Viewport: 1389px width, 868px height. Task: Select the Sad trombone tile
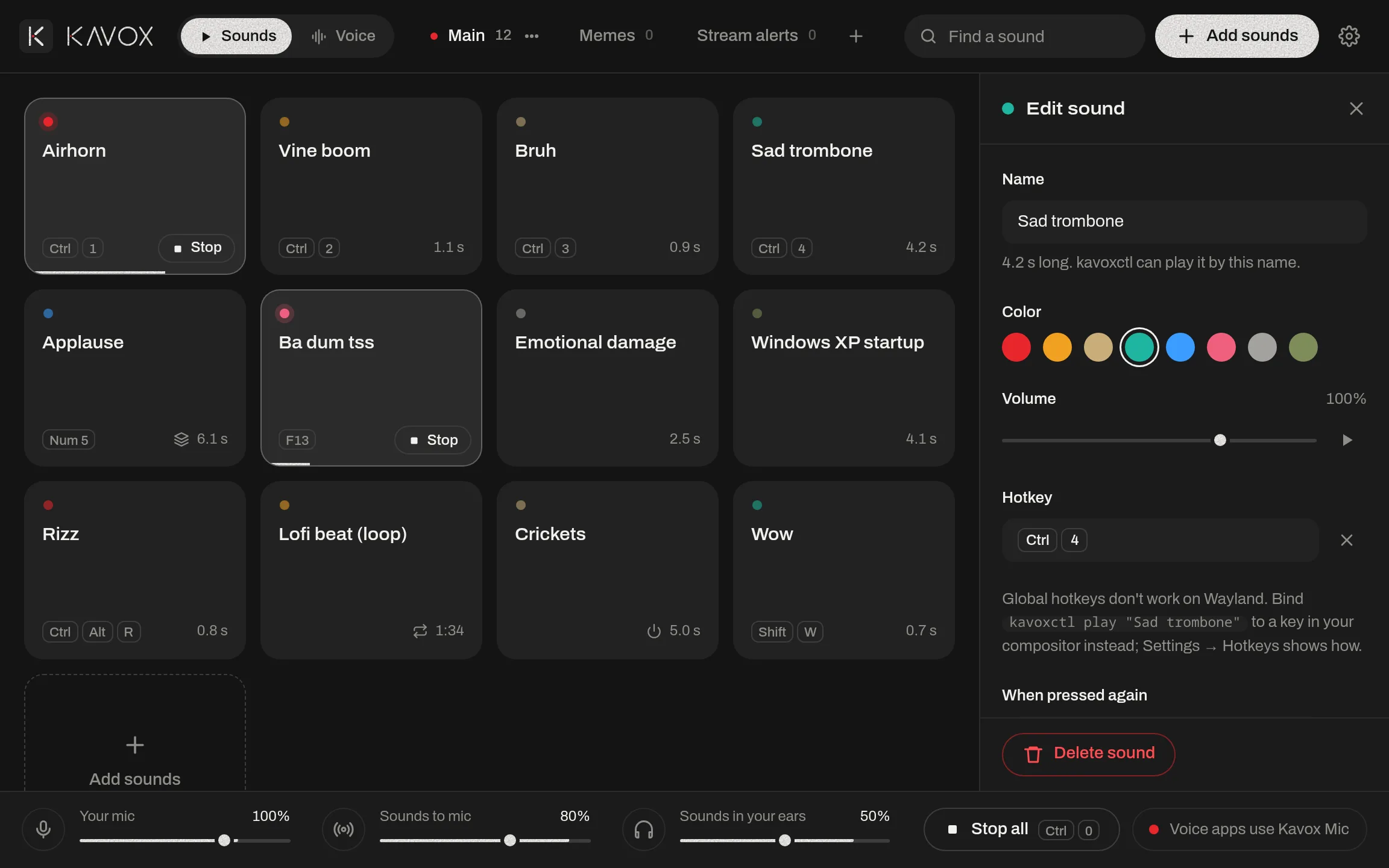(844, 186)
